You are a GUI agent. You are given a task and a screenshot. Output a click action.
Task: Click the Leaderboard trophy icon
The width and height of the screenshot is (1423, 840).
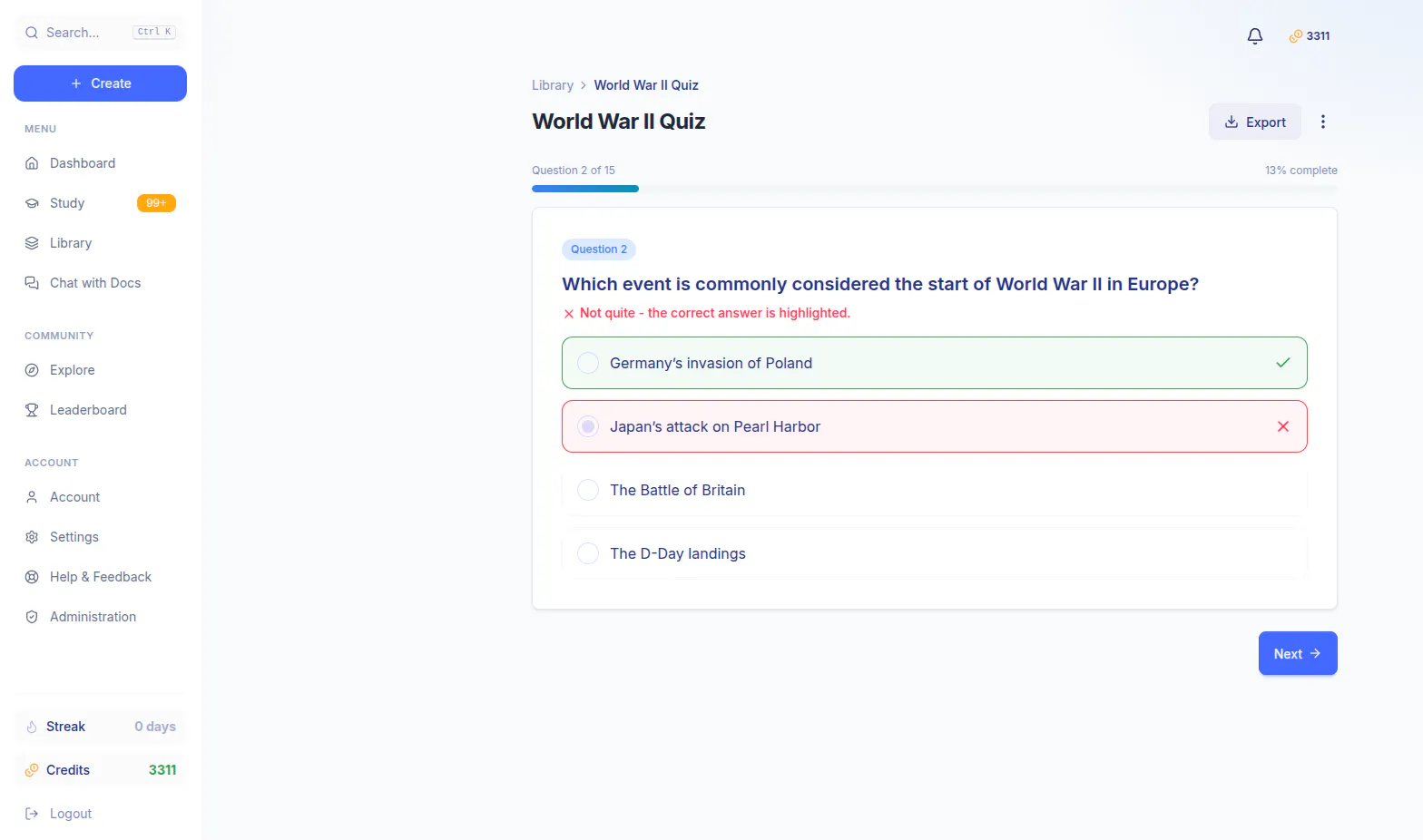[32, 410]
